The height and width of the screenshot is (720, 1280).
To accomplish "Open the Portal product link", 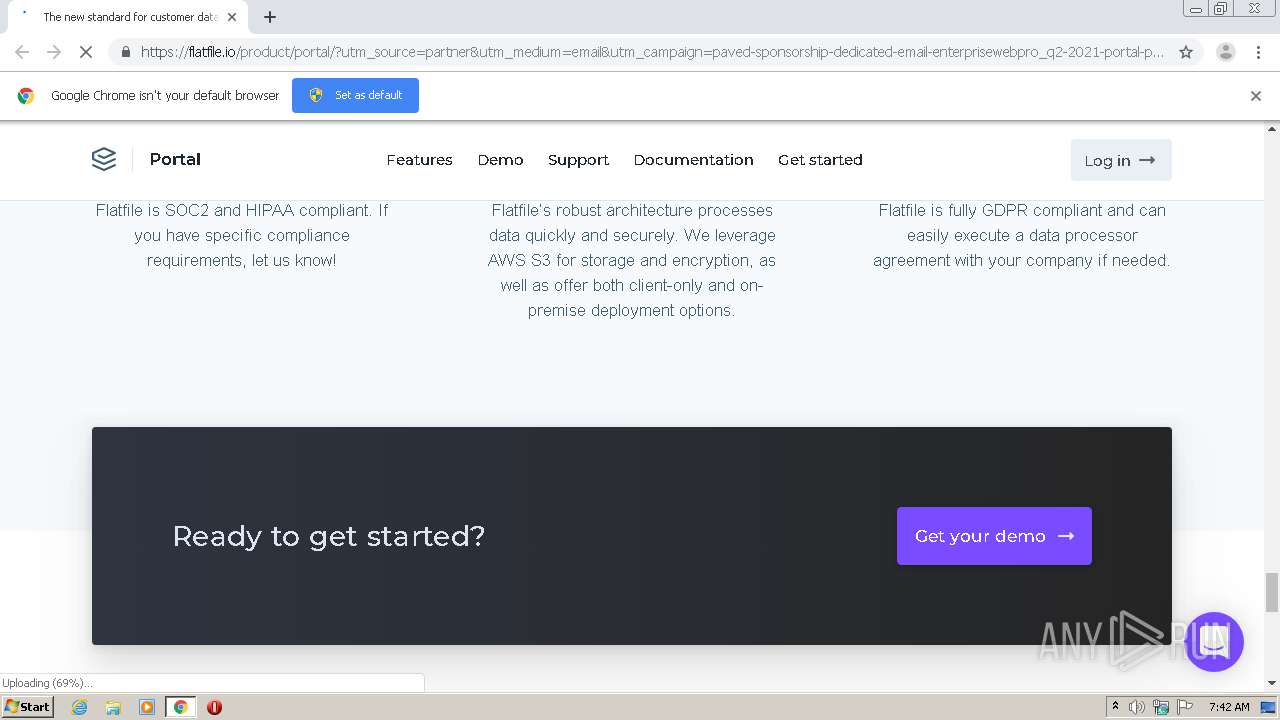I will click(175, 159).
